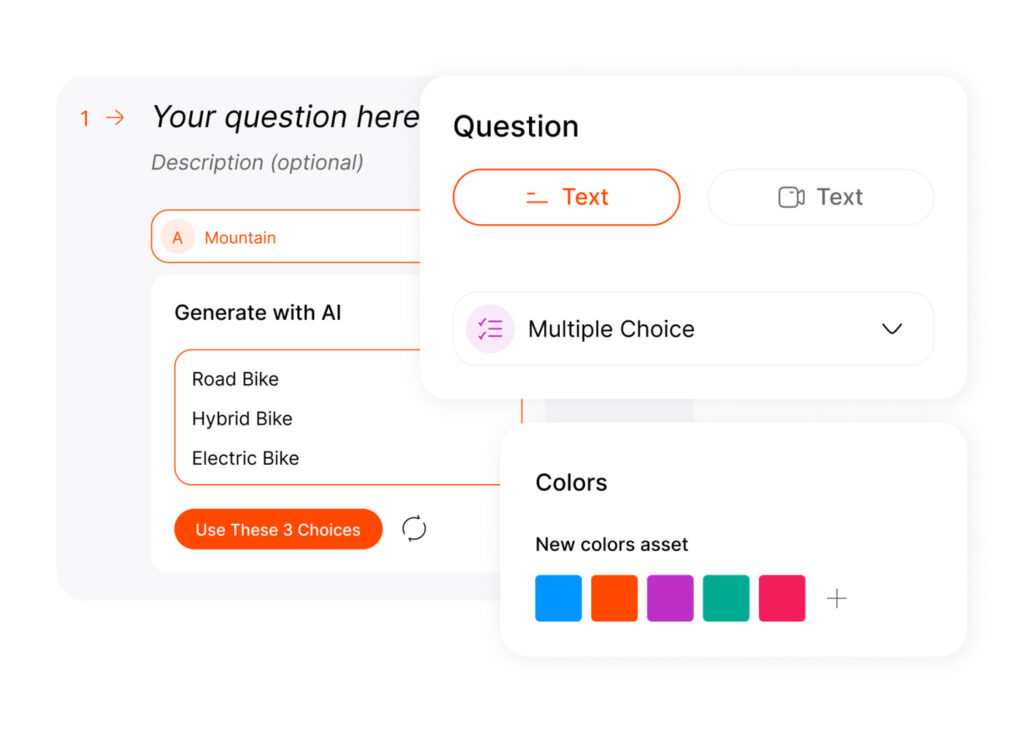Image resolution: width=1024 pixels, height=731 pixels.
Task: Select the Electric Bike choice suggestion
Action: coord(245,458)
